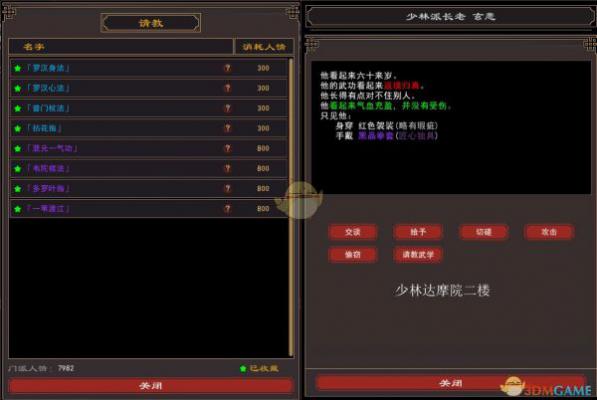
Task: Select the 罗汉心法 skill row
Action: coord(149,88)
